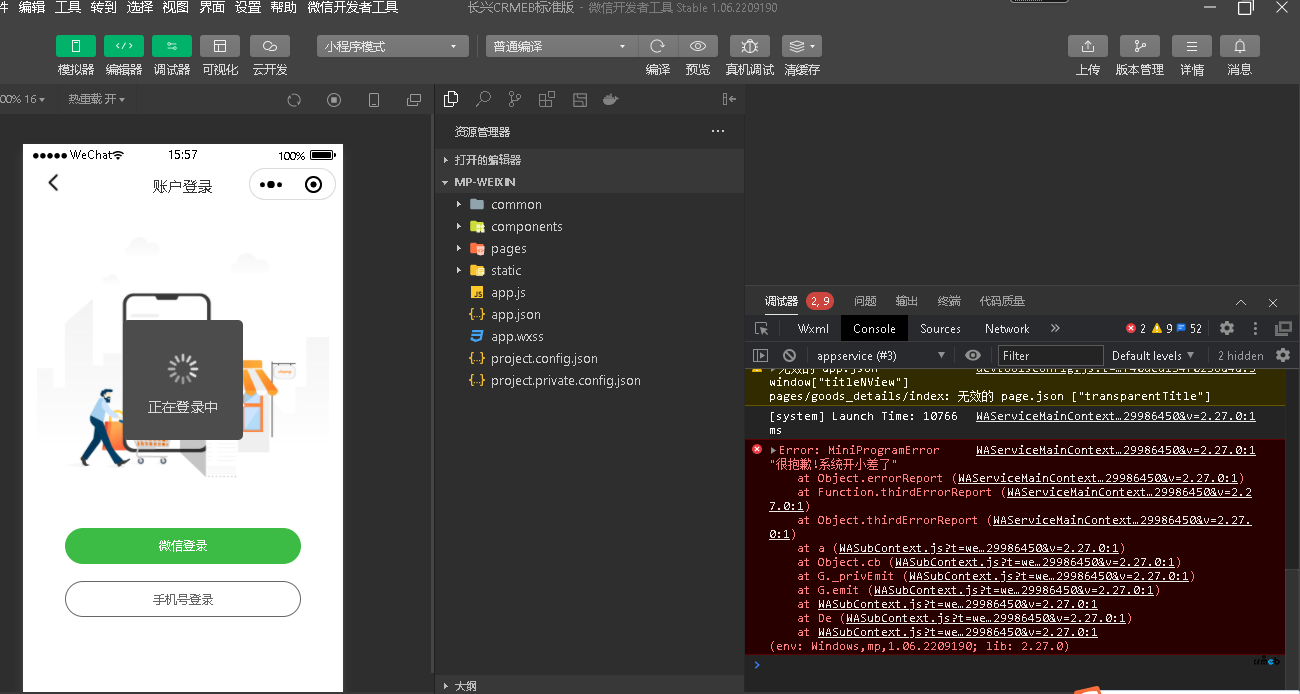Click the detach simulator window icon
The image size is (1300, 694).
(414, 100)
